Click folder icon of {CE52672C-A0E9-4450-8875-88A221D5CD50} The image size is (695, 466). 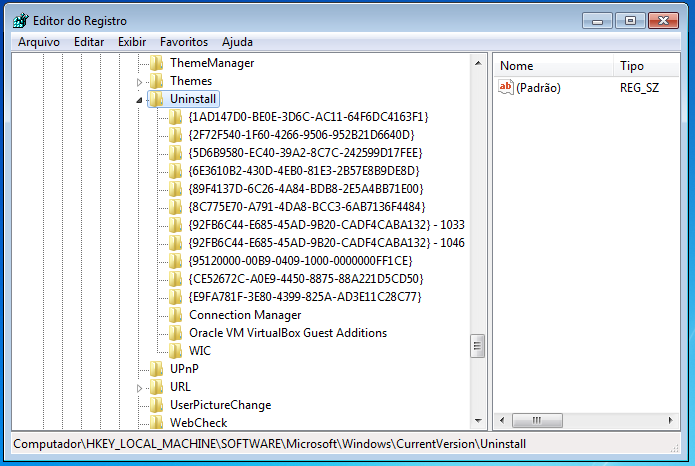coord(176,279)
